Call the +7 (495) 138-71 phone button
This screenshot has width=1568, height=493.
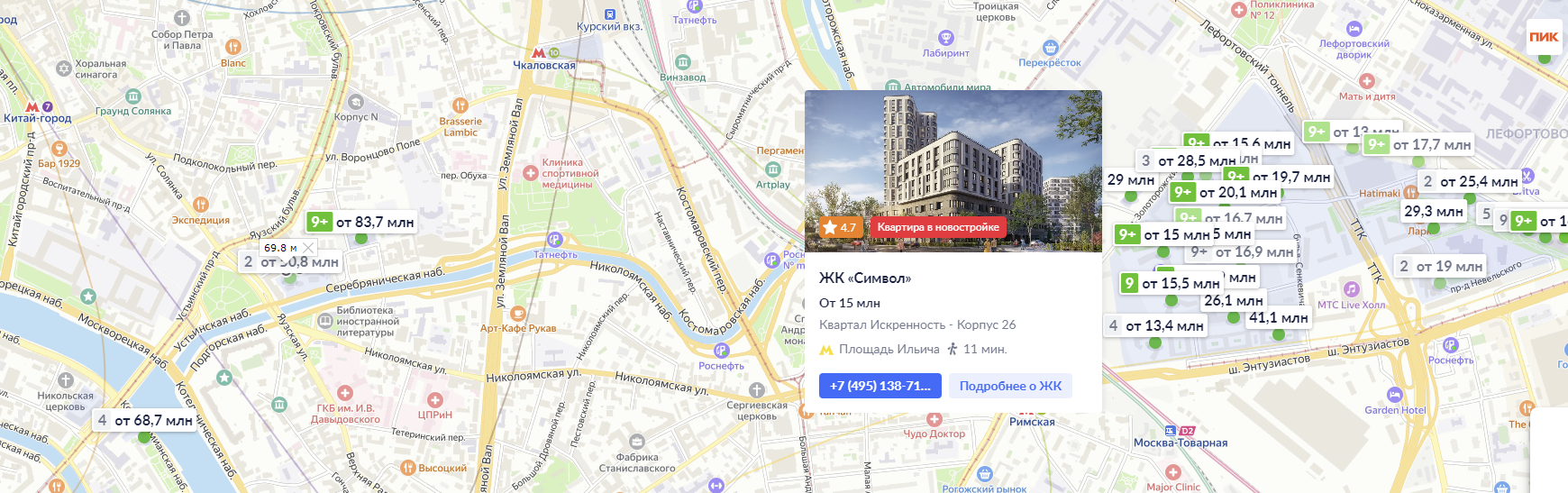coord(880,386)
